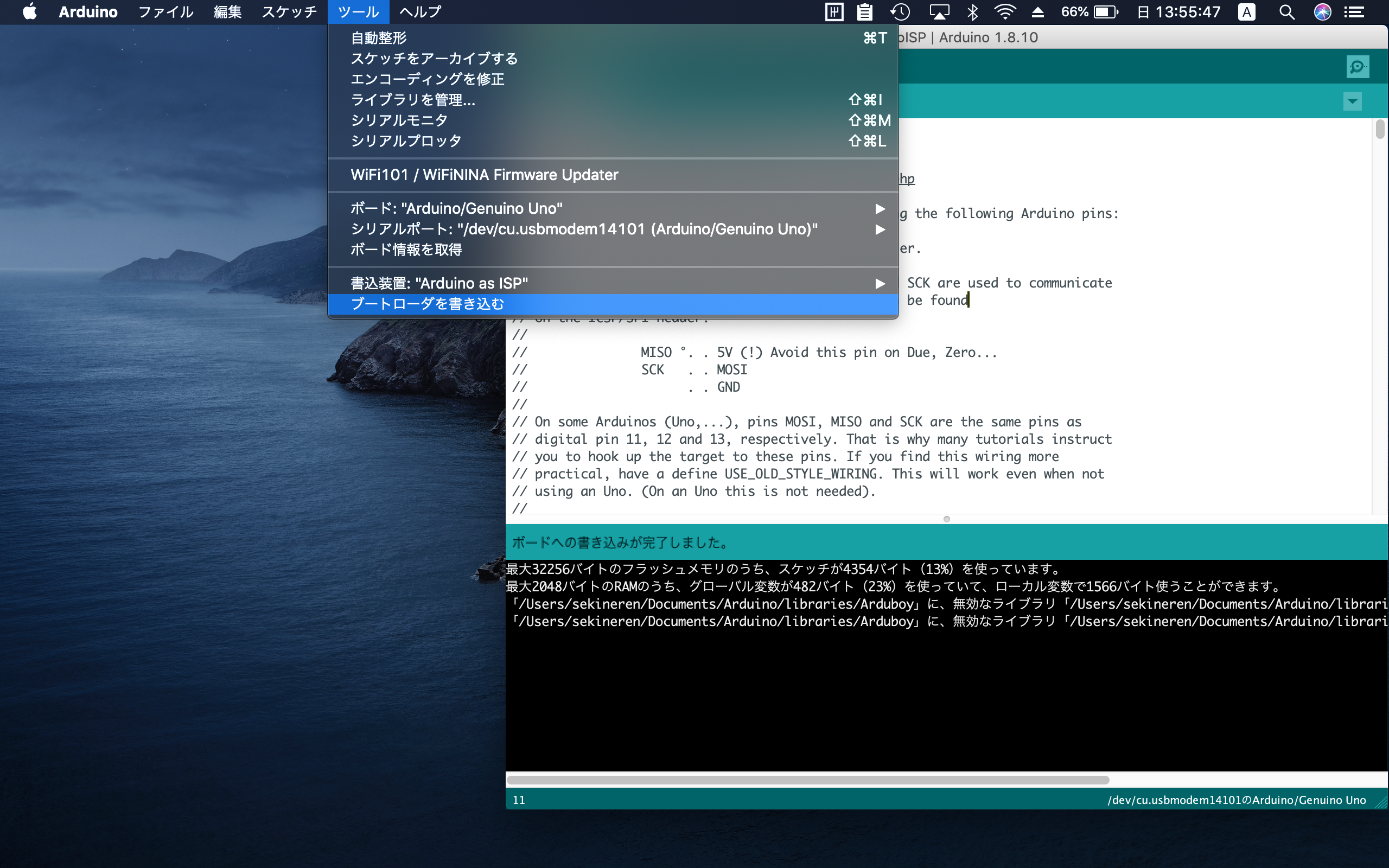Click the console horizontal scrollbar
Image resolution: width=1389 pixels, height=868 pixels.
(x=807, y=780)
